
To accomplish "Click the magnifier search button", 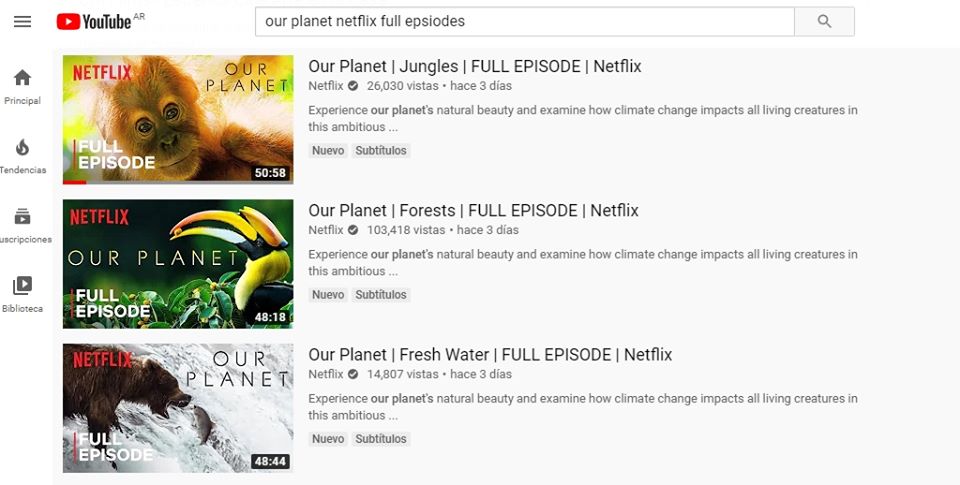I will coord(824,21).
